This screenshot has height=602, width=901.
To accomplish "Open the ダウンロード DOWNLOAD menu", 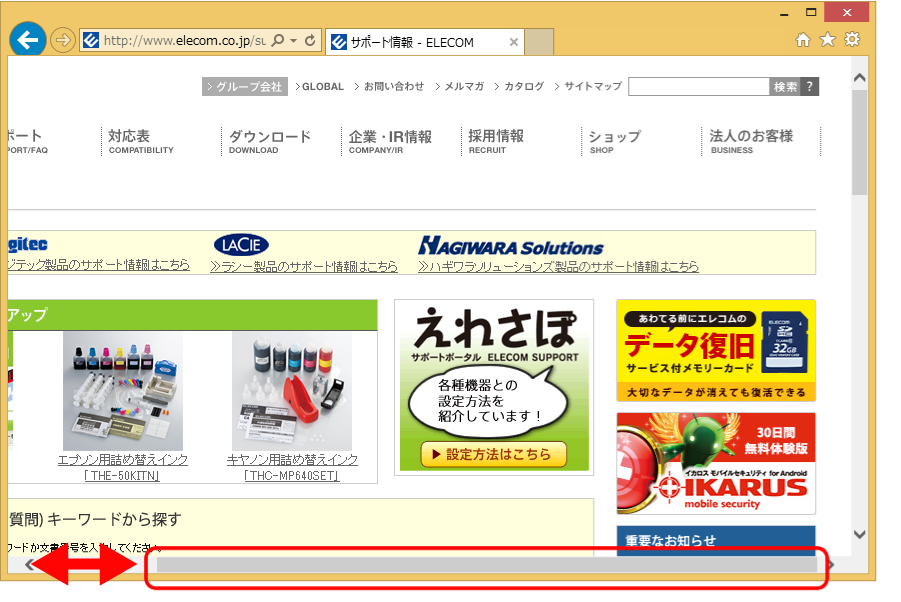I will [270, 141].
